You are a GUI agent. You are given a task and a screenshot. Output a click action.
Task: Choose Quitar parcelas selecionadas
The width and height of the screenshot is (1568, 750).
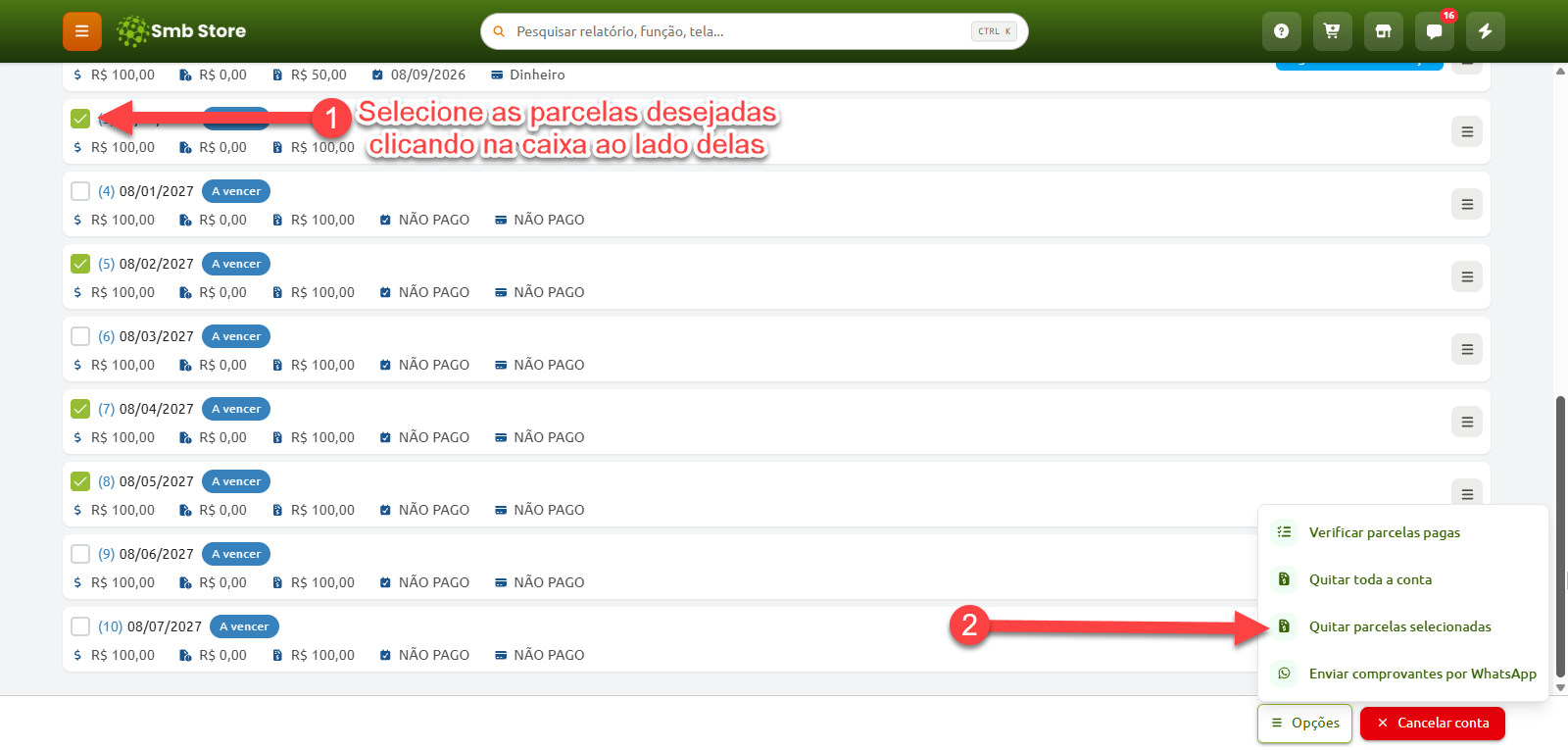[x=1403, y=626]
